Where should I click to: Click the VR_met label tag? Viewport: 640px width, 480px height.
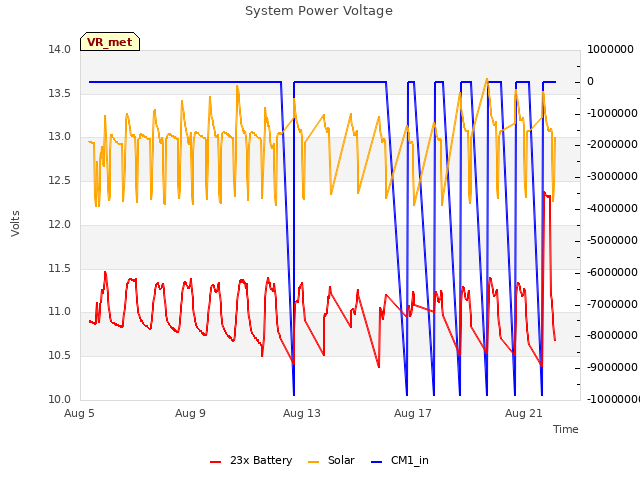(110, 42)
